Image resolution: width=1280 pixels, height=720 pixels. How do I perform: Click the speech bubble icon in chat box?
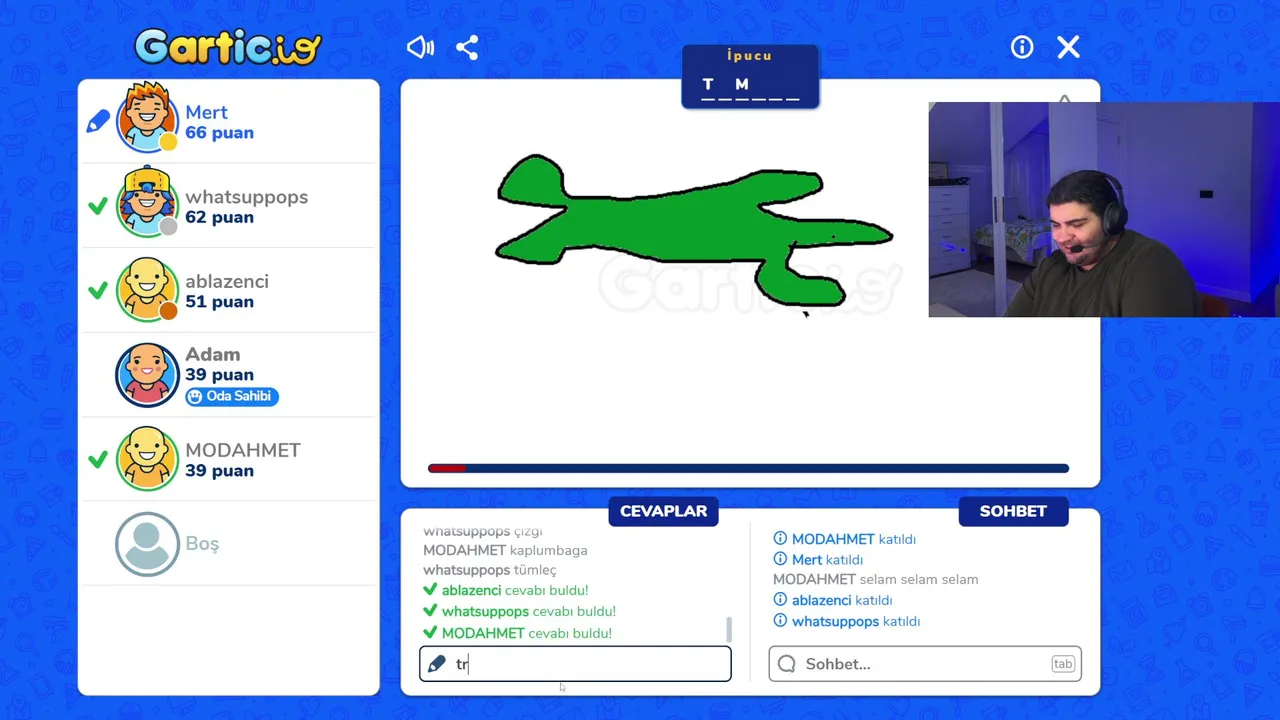point(787,664)
